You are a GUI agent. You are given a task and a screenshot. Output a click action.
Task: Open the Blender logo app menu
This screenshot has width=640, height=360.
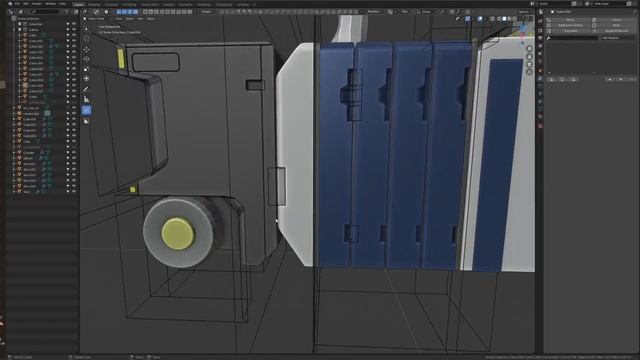[10, 4]
